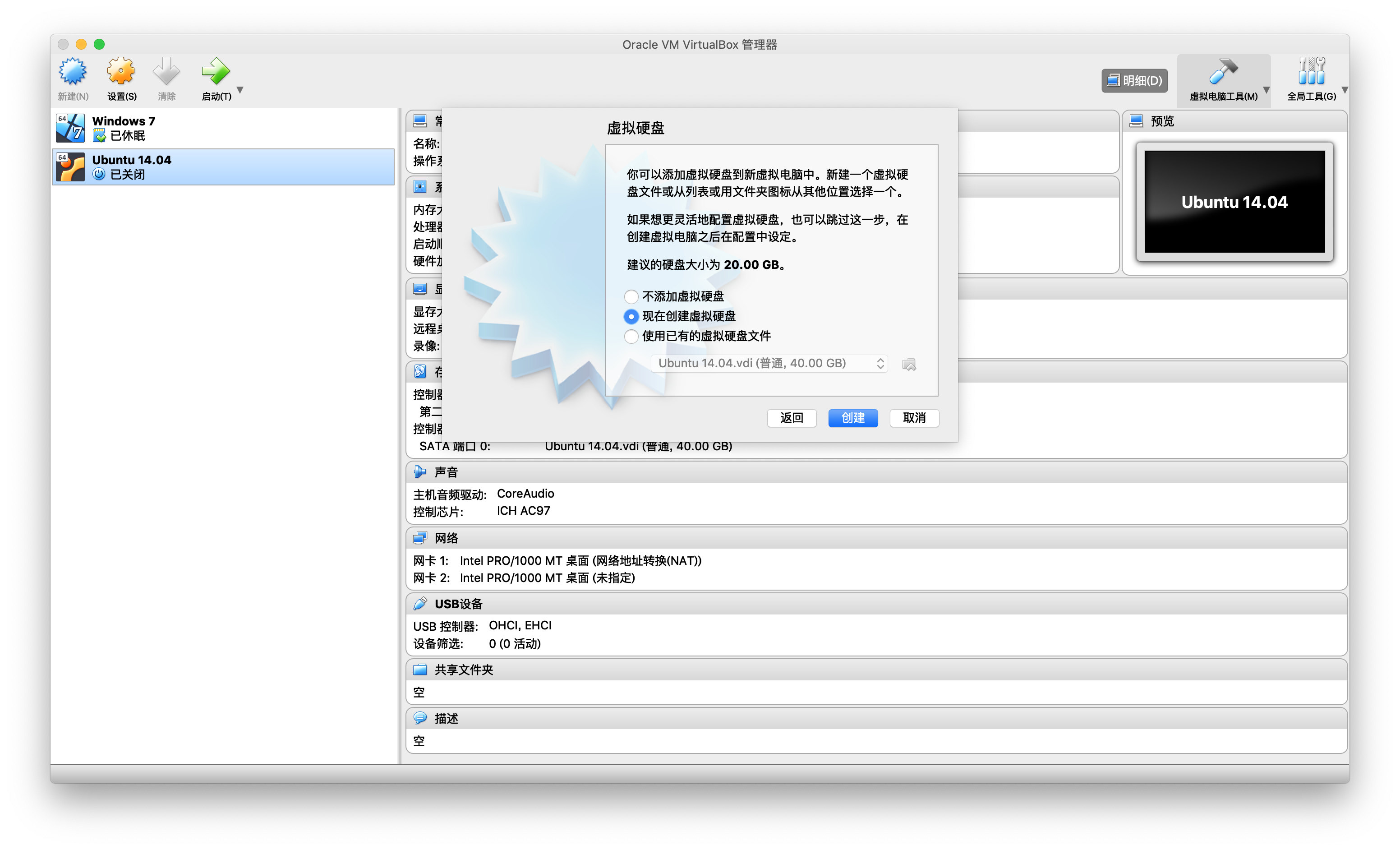Image resolution: width=1400 pixels, height=850 pixels.
Task: Click the ICH AC97 controller value
Action: point(523,511)
